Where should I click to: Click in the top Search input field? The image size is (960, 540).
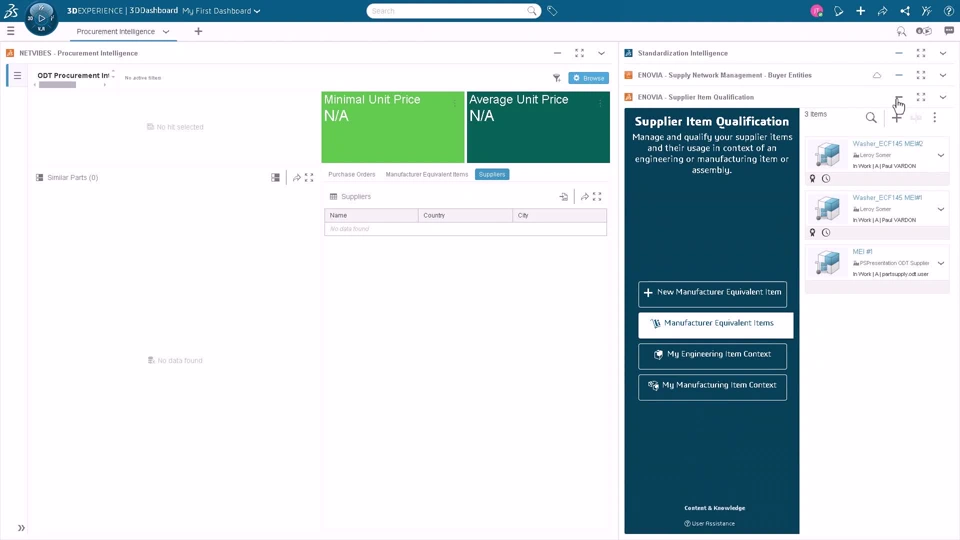(448, 11)
